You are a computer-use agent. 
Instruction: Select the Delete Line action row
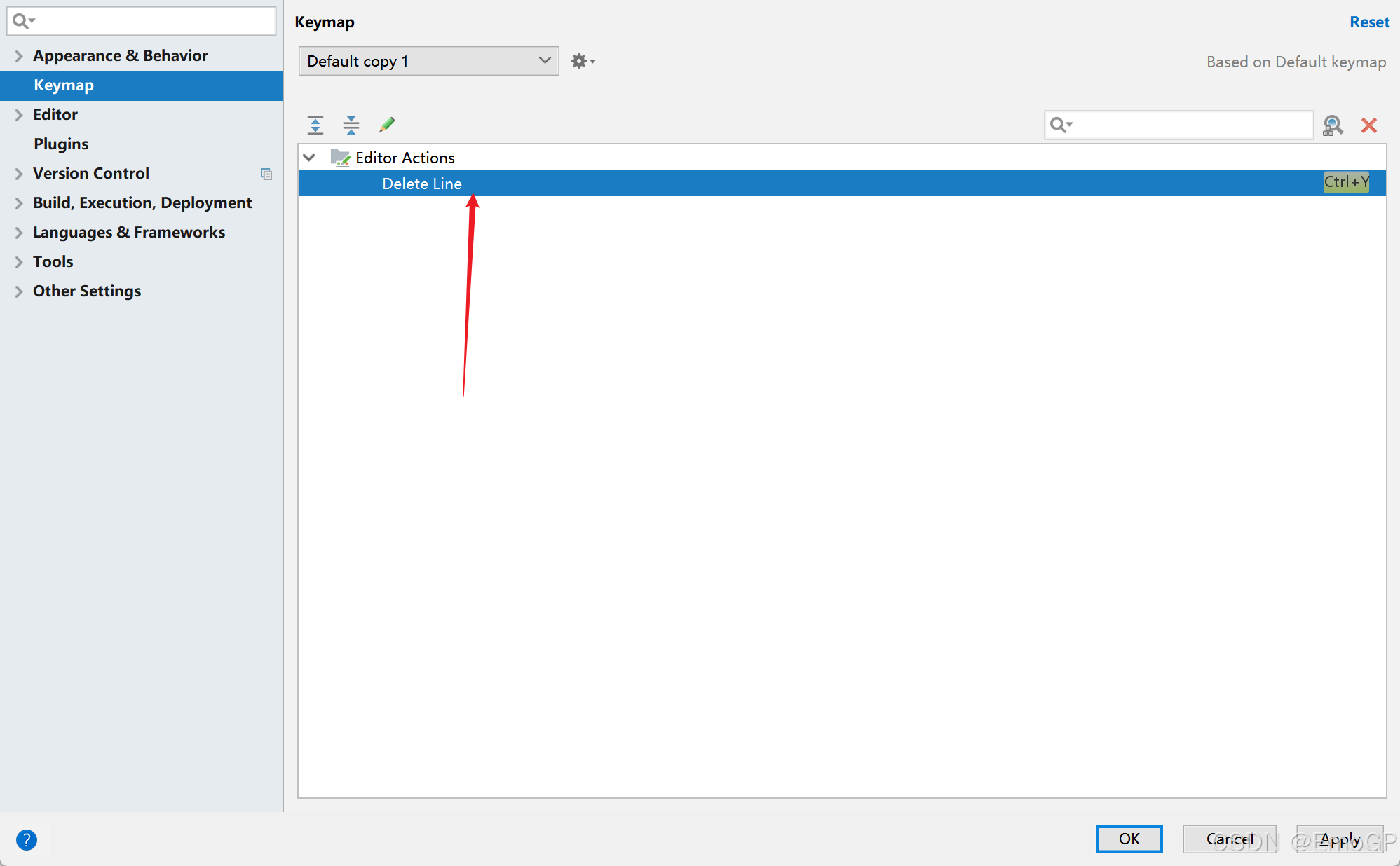tap(422, 184)
